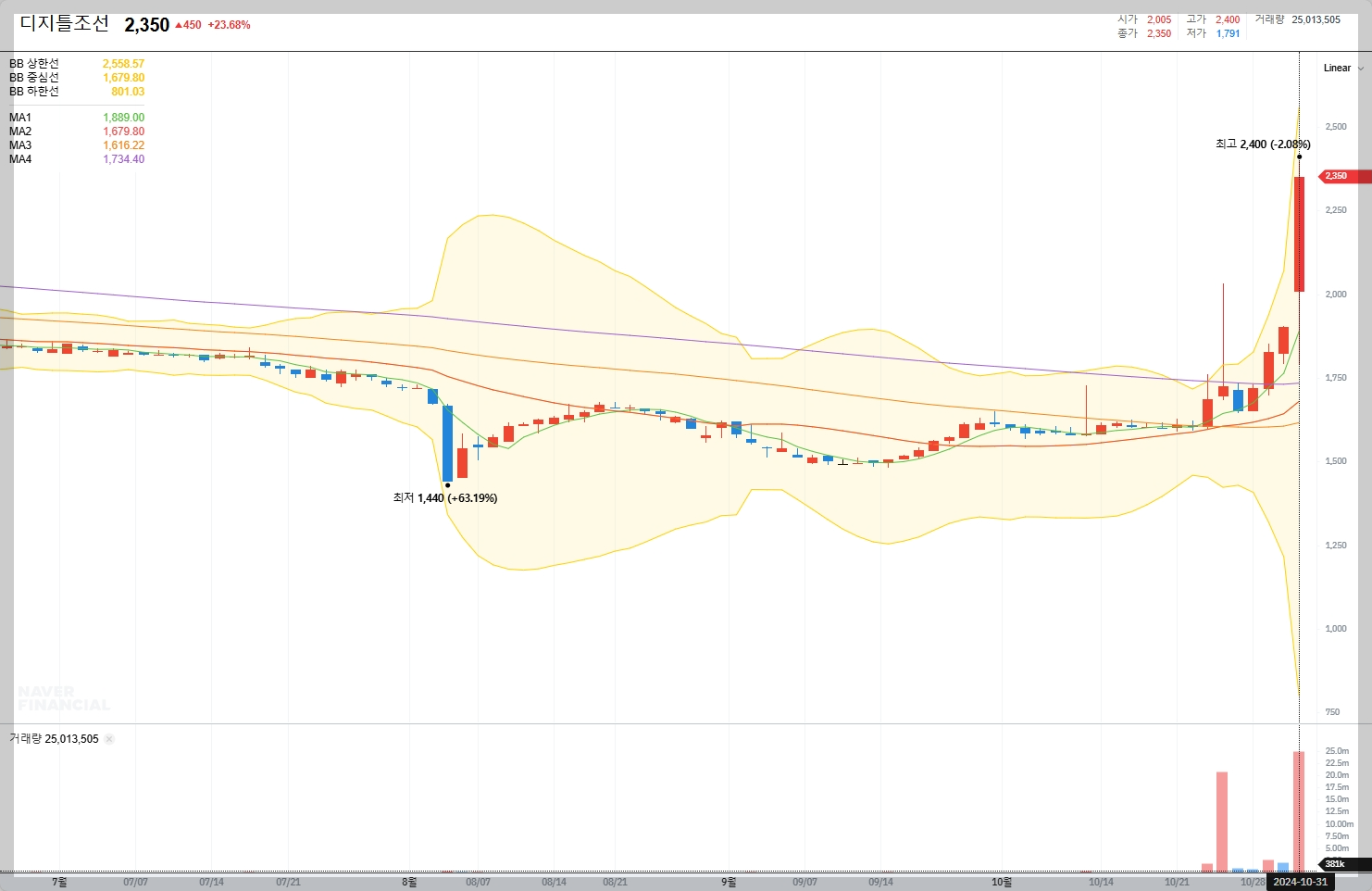This screenshot has height=891, width=1372.
Task: Select the MA1 legend entry
Action: tap(20, 118)
